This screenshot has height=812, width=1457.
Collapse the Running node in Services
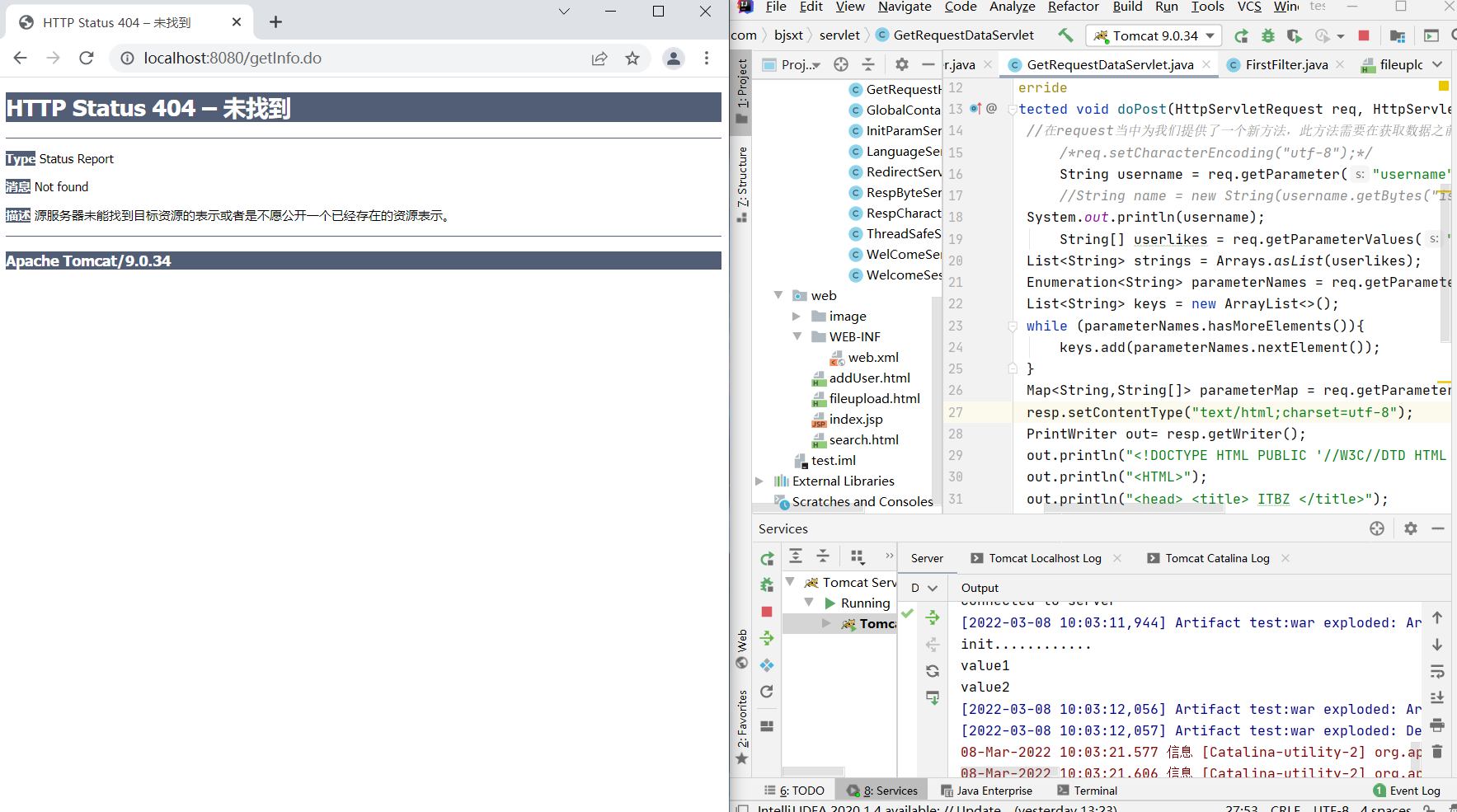tap(809, 603)
